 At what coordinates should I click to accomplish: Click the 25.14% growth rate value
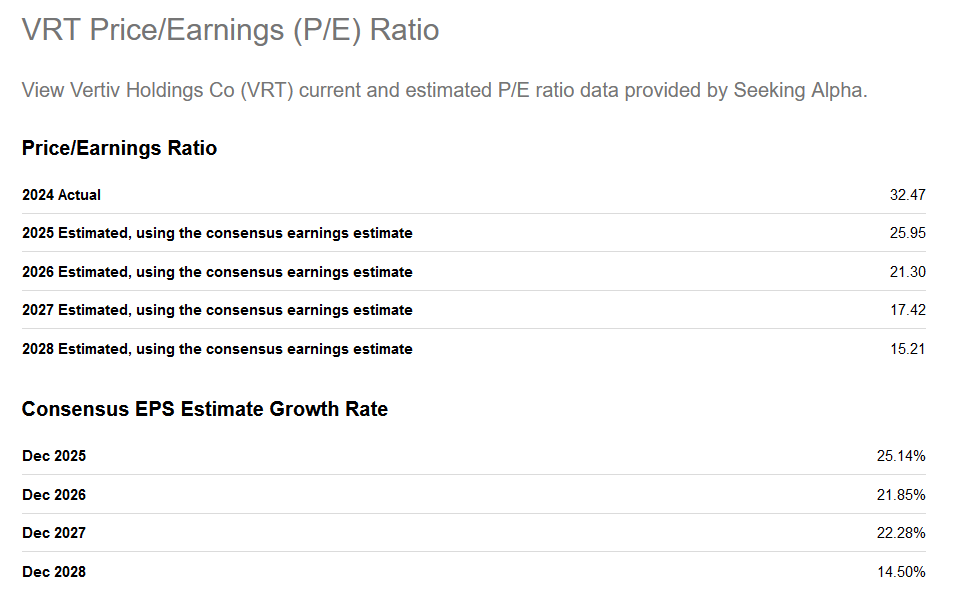901,456
